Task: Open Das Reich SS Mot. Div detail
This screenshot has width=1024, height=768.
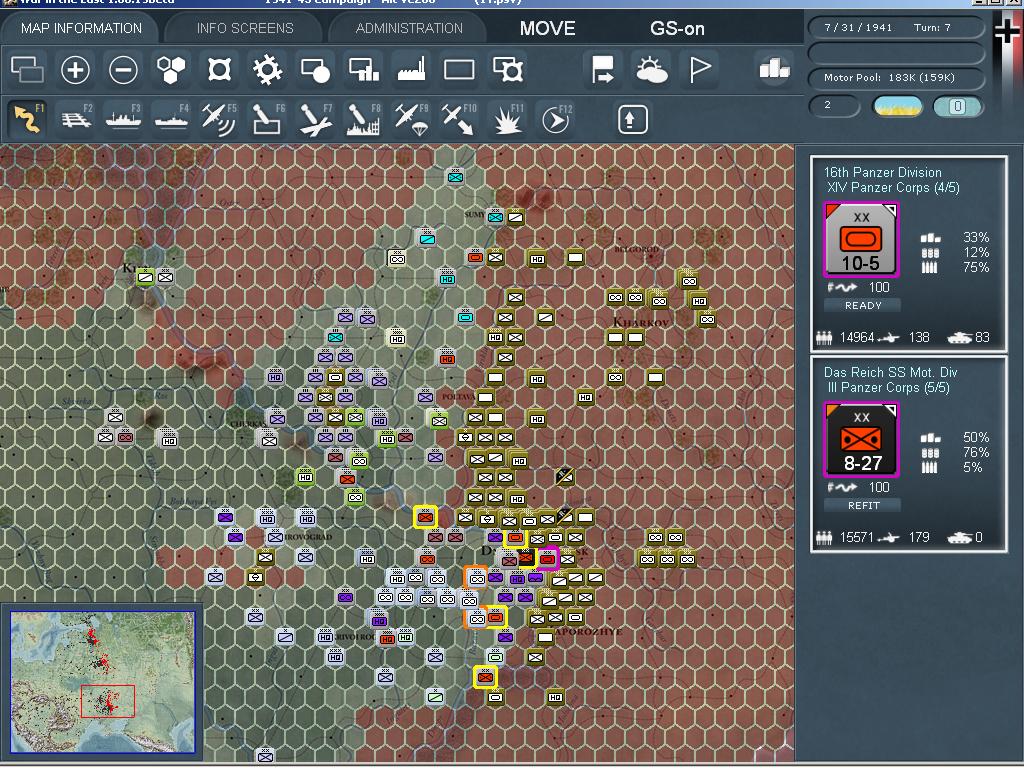Action: pos(890,372)
